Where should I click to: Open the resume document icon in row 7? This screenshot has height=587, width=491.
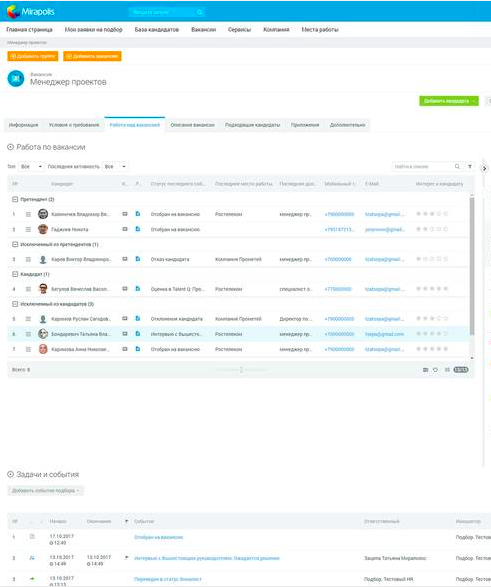(x=138, y=349)
